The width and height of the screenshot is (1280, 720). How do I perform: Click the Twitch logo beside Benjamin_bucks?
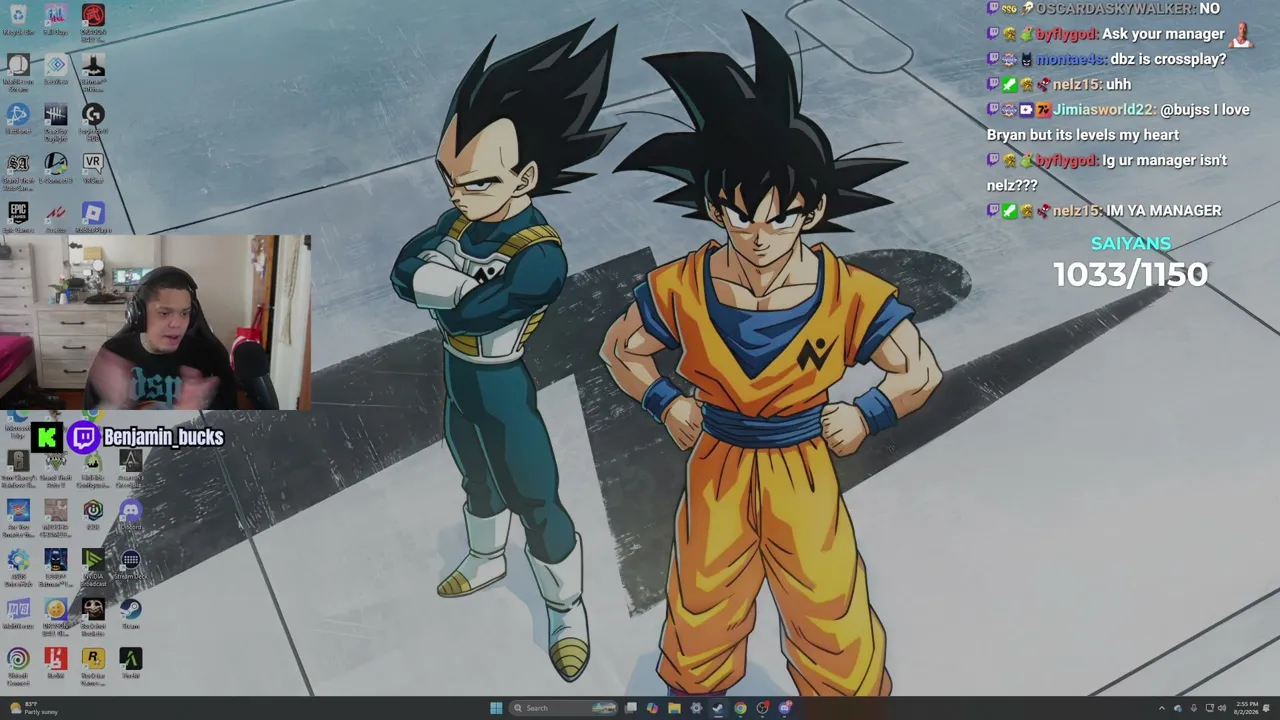pos(83,437)
